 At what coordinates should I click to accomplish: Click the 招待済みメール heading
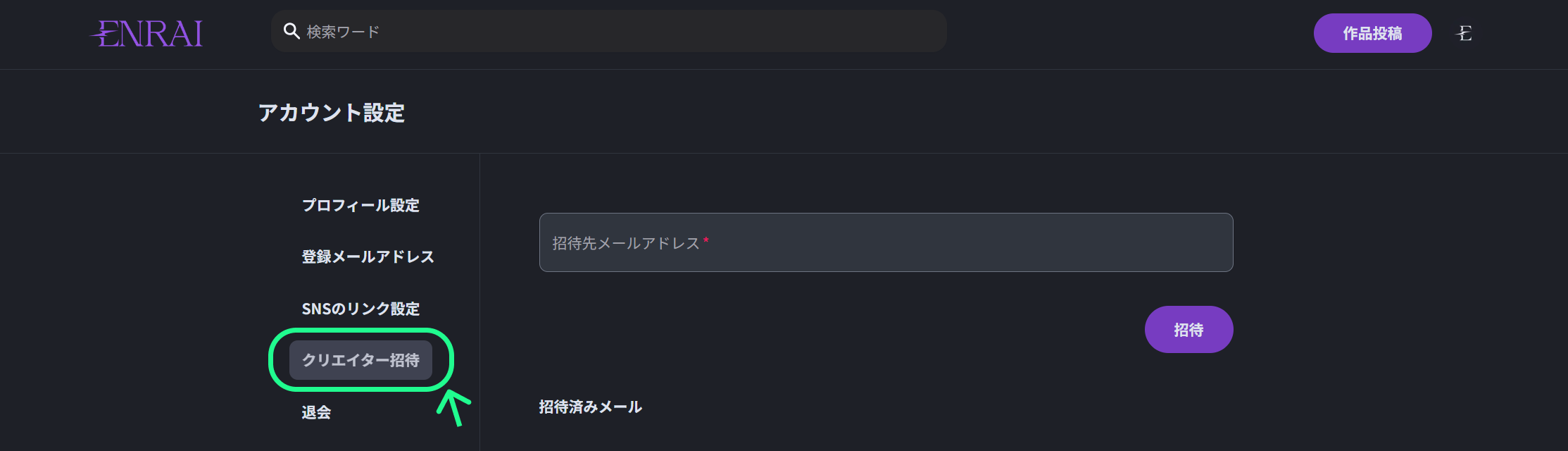pyautogui.click(x=590, y=407)
